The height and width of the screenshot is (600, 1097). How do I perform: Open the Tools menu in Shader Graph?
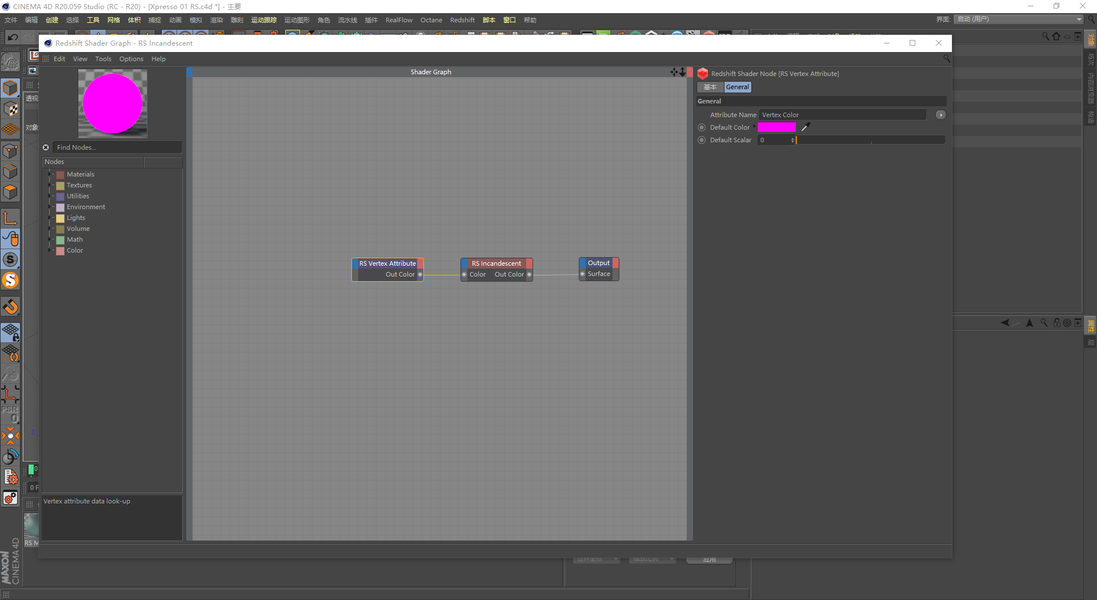(104, 59)
